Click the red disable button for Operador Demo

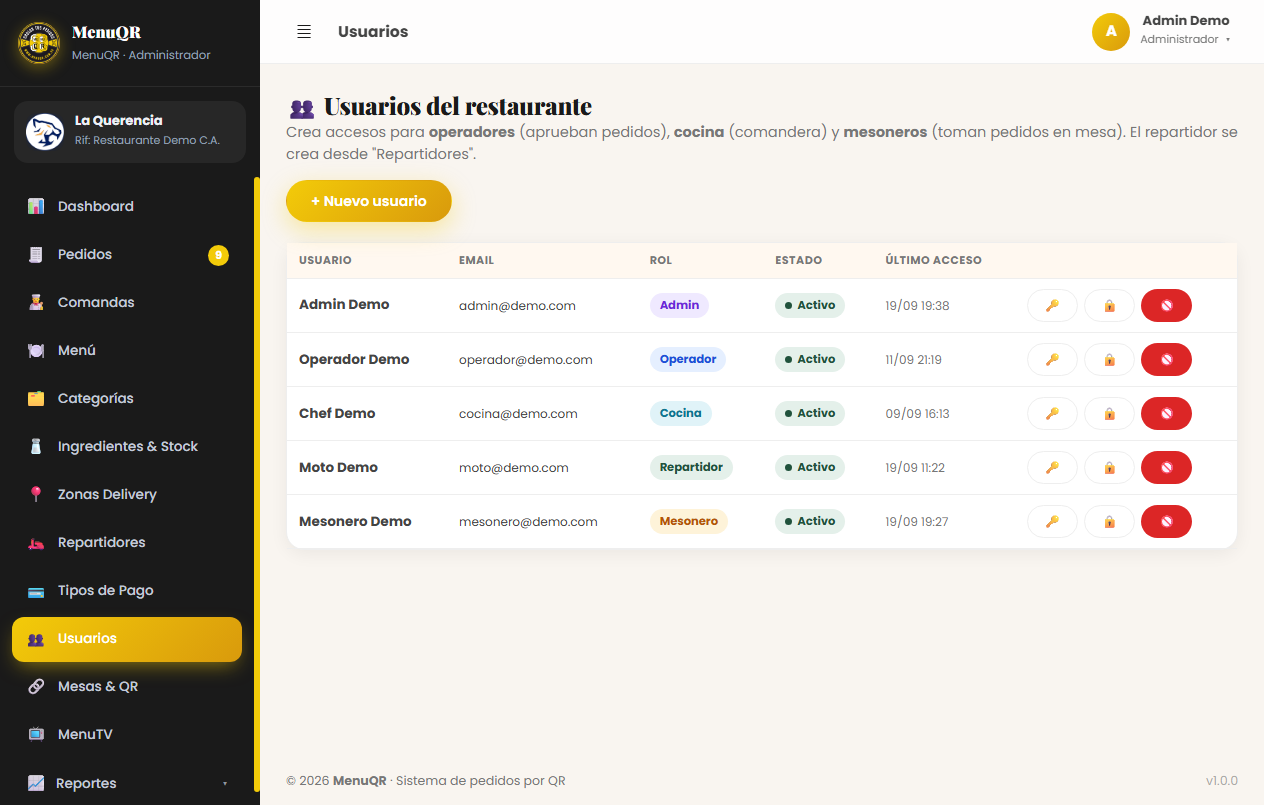[x=1166, y=359]
